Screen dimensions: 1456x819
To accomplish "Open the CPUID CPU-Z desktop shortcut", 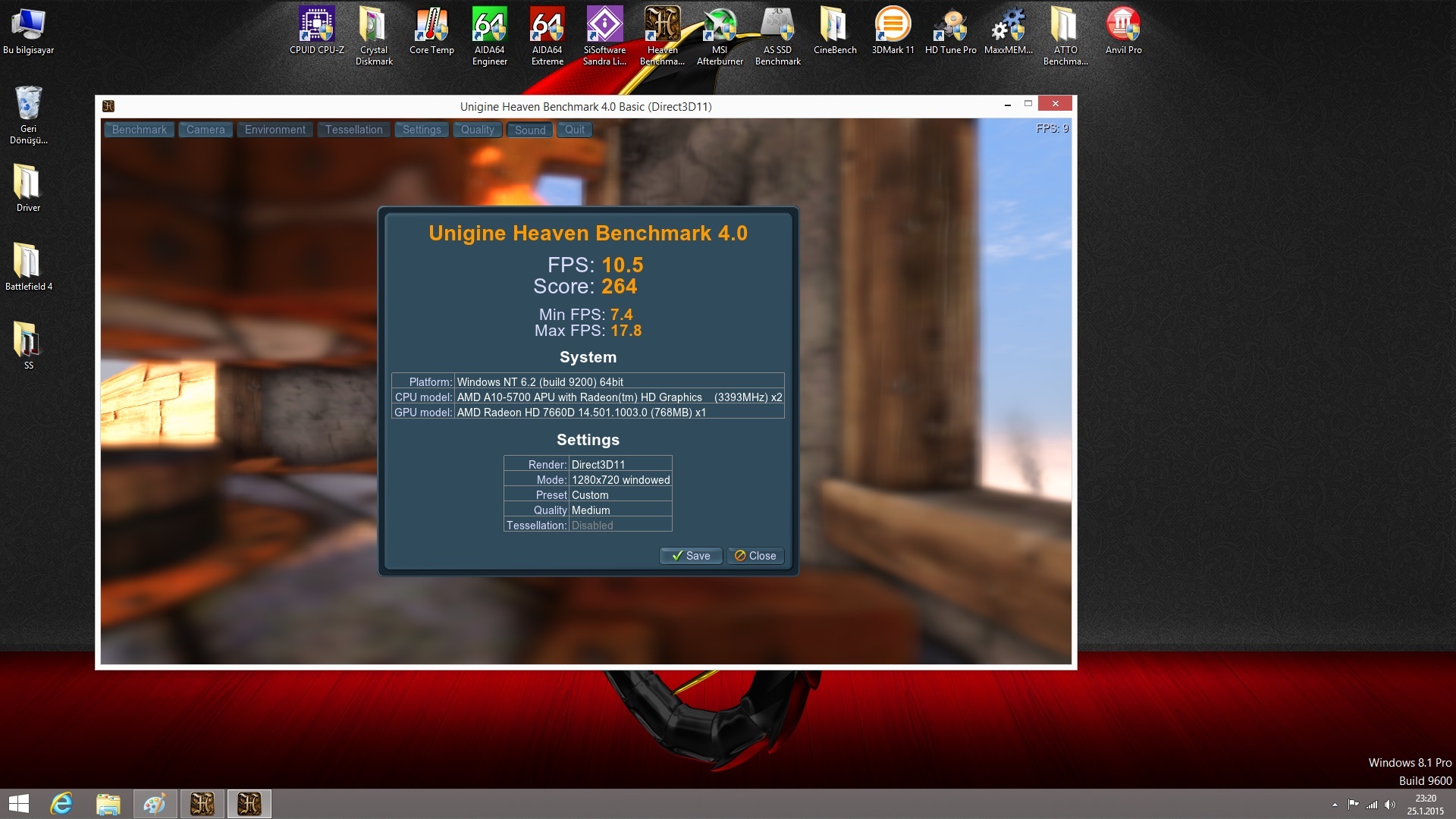I will [316, 31].
